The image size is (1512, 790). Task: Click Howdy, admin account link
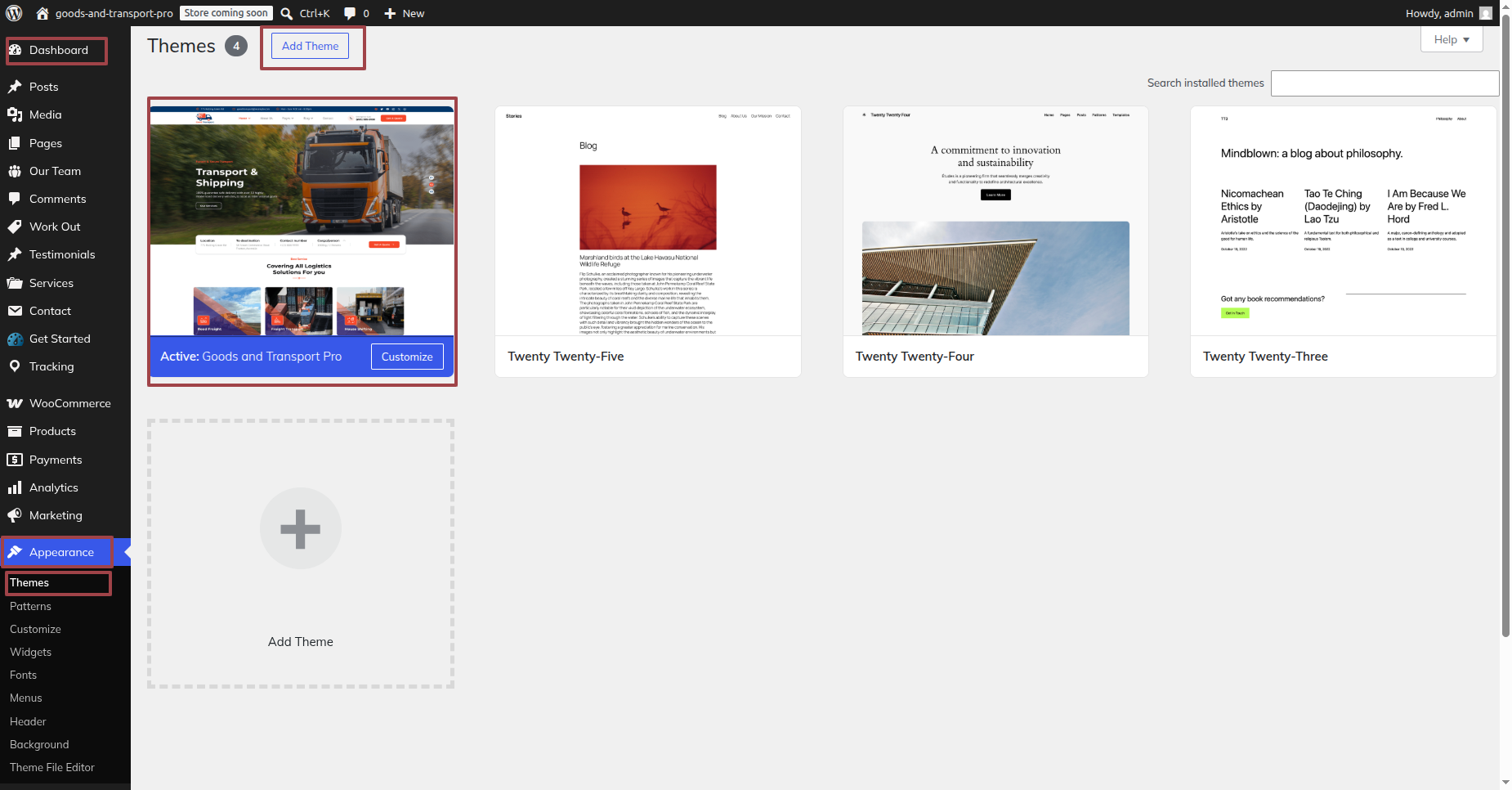click(1439, 13)
